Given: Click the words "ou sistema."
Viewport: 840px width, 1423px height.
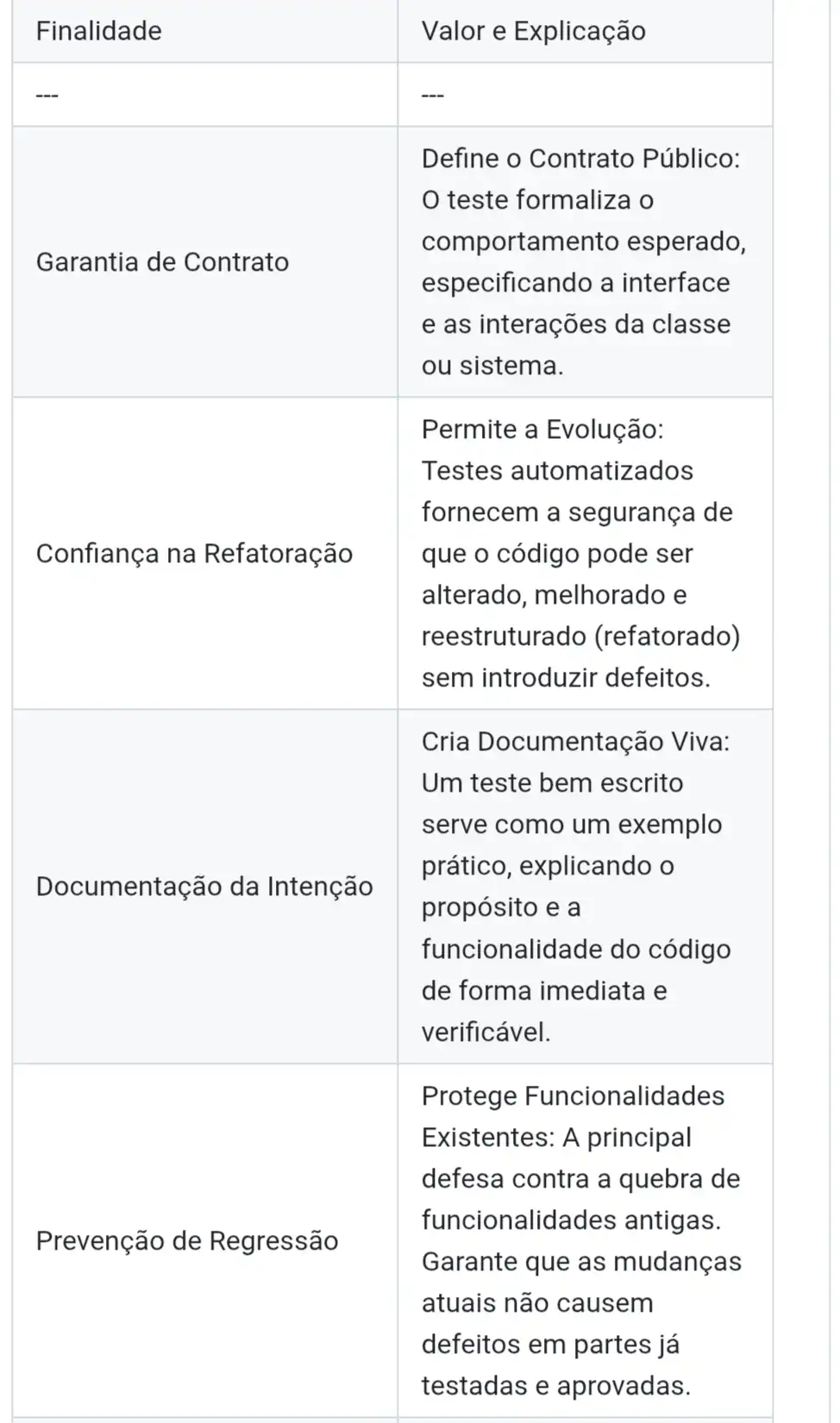Looking at the screenshot, I should (492, 366).
